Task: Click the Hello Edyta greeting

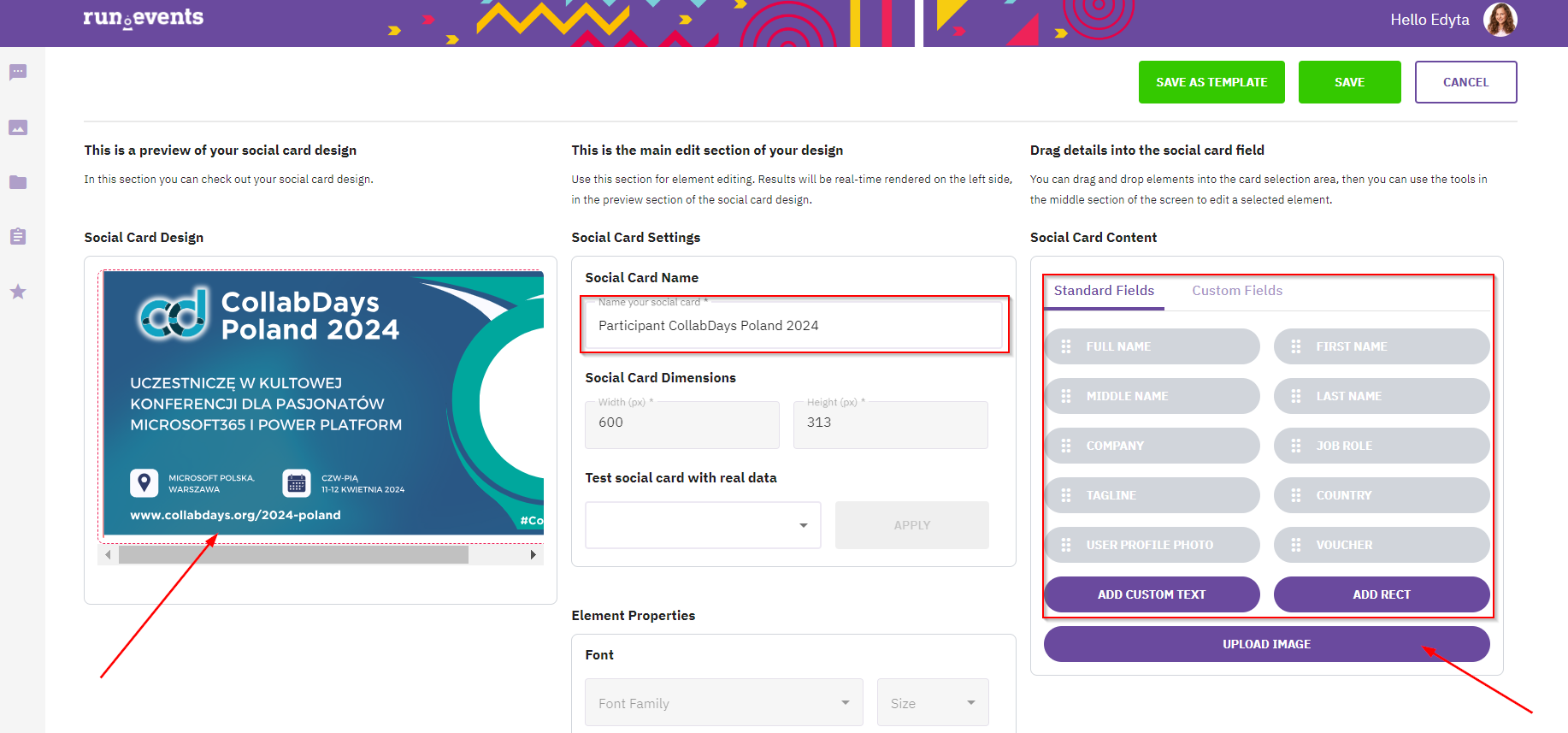Action: click(1429, 20)
